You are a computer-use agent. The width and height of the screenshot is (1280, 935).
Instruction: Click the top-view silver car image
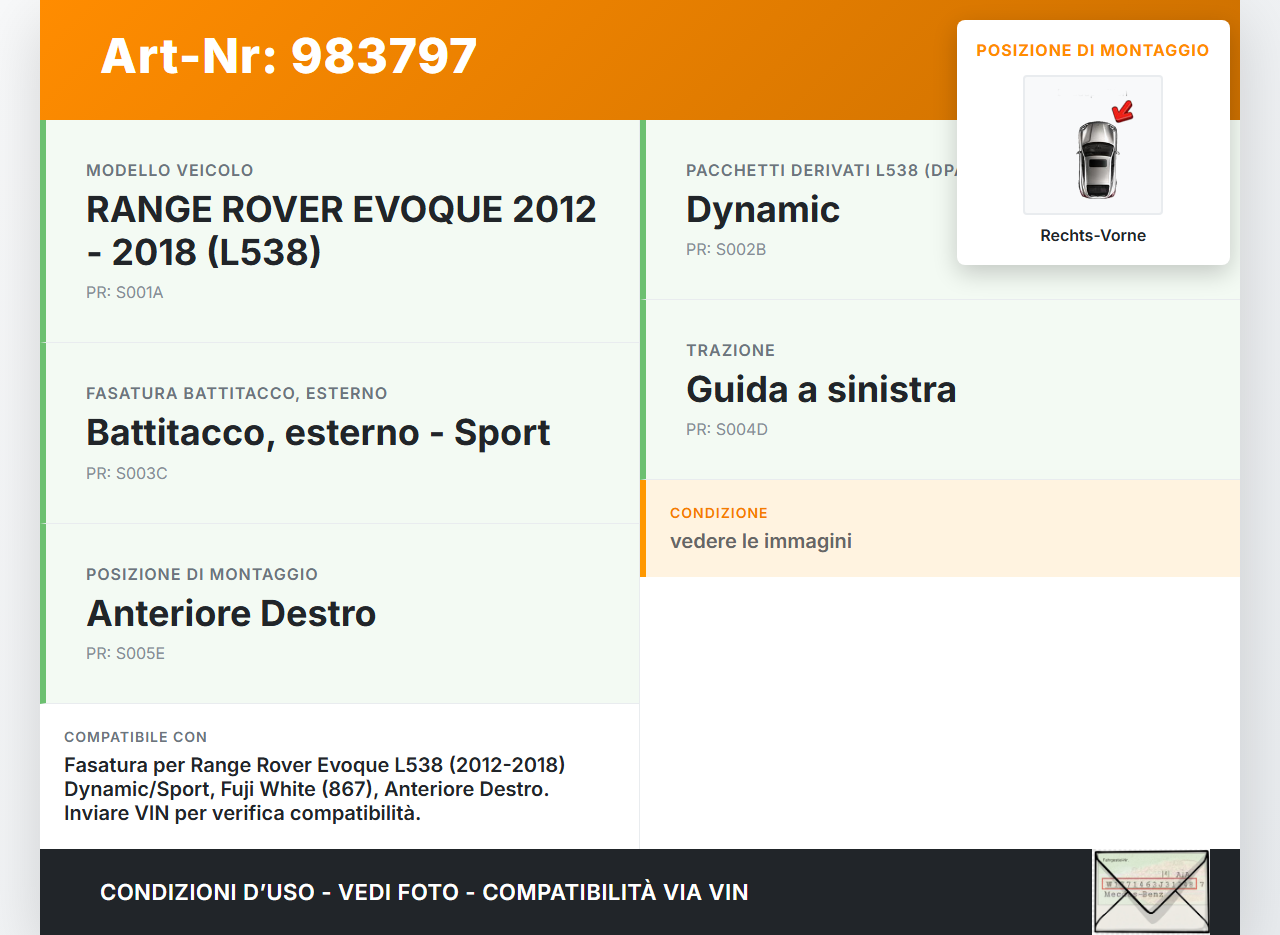click(x=1097, y=158)
